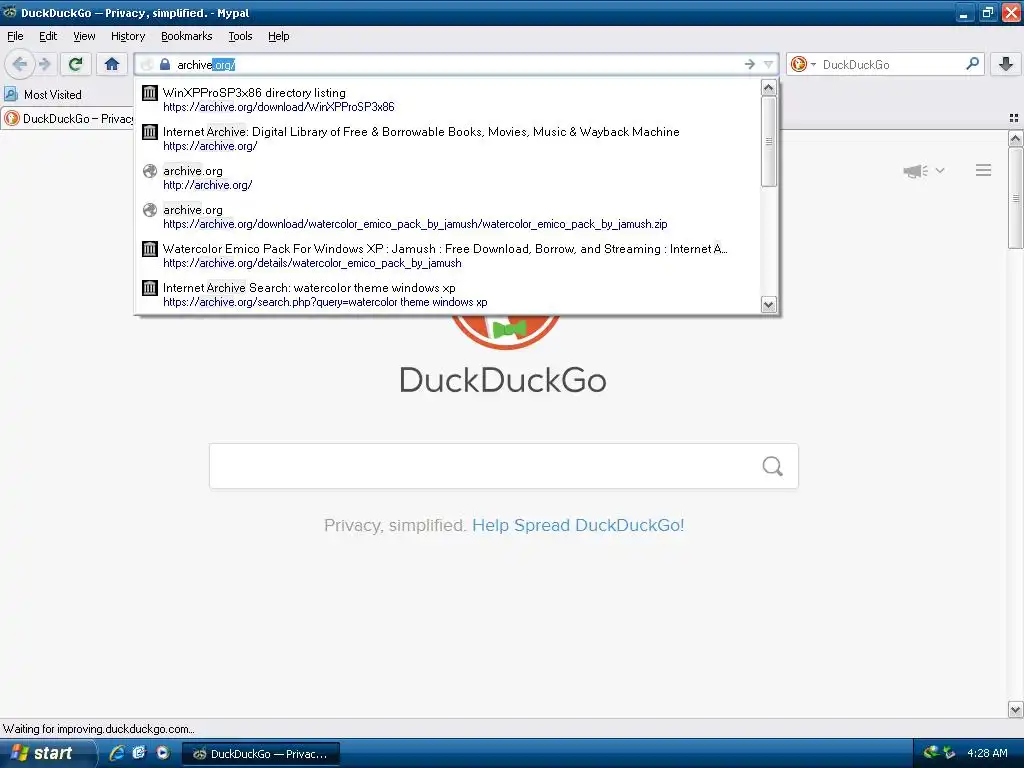Click the magnifier button in page search box
Viewport: 1024px width, 768px height.
773,466
